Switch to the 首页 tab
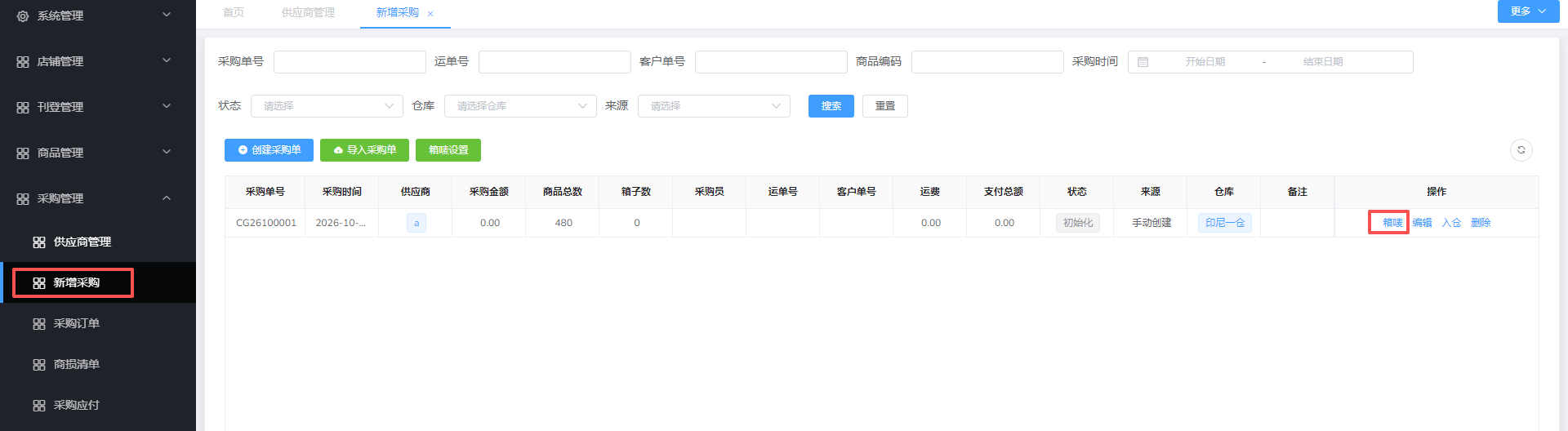This screenshot has width=1568, height=431. point(234,13)
